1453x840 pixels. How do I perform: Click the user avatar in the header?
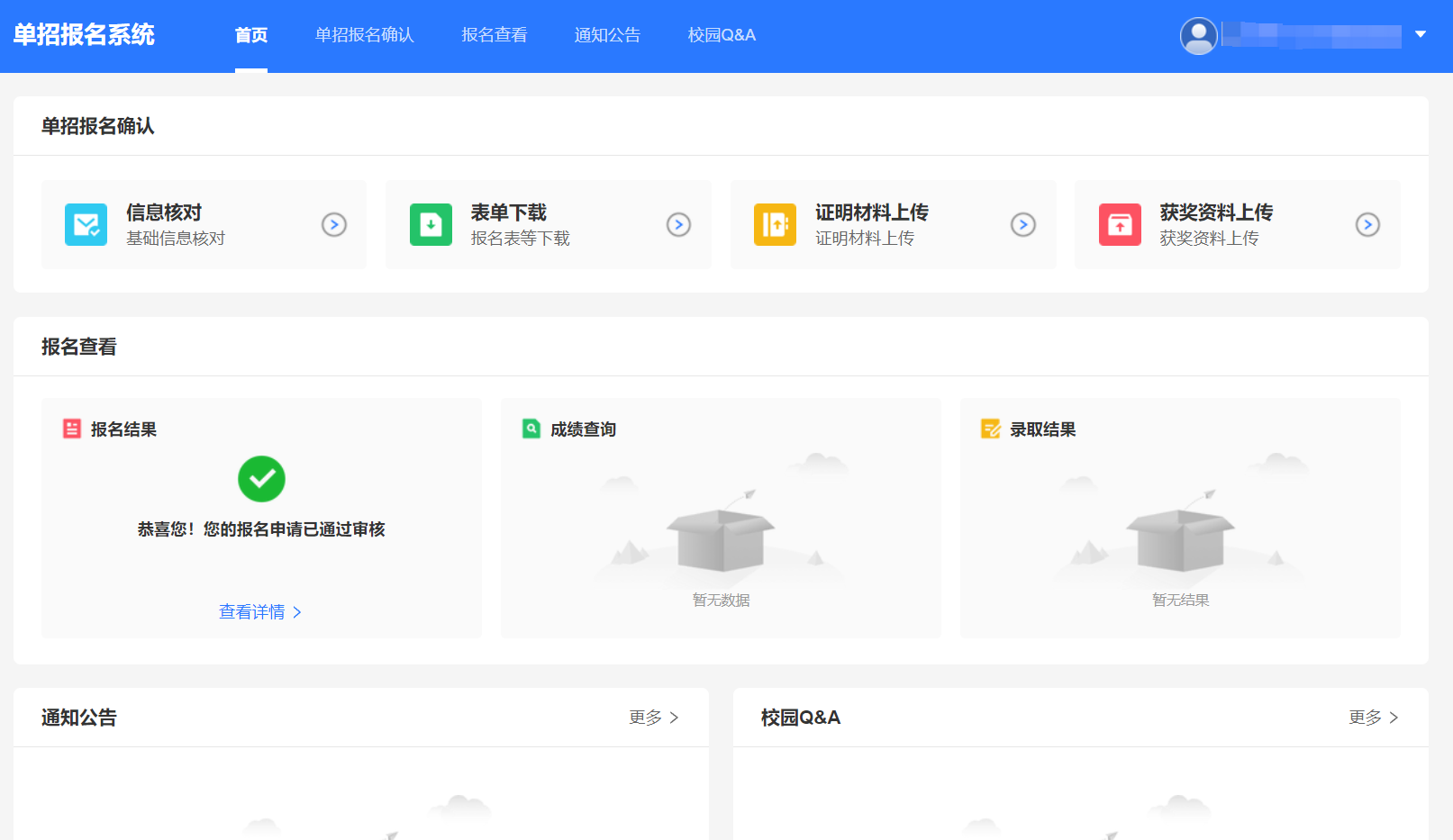(1199, 36)
